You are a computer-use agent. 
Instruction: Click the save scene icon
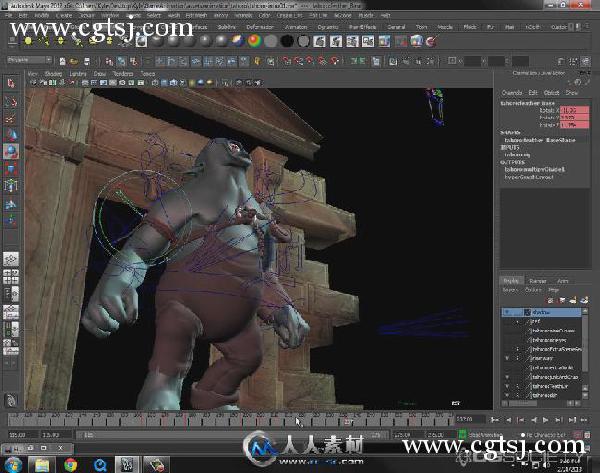(87, 61)
